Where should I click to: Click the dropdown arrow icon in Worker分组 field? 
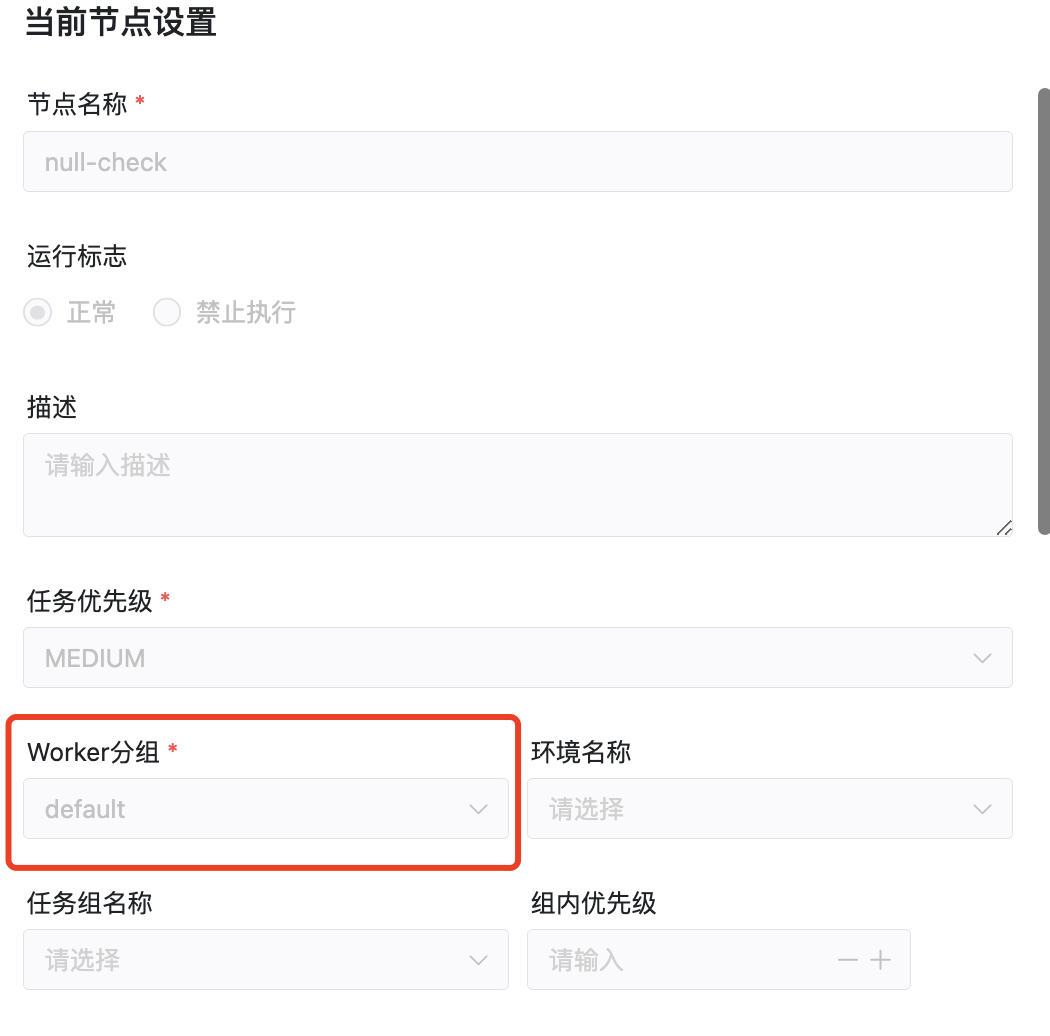point(478,808)
